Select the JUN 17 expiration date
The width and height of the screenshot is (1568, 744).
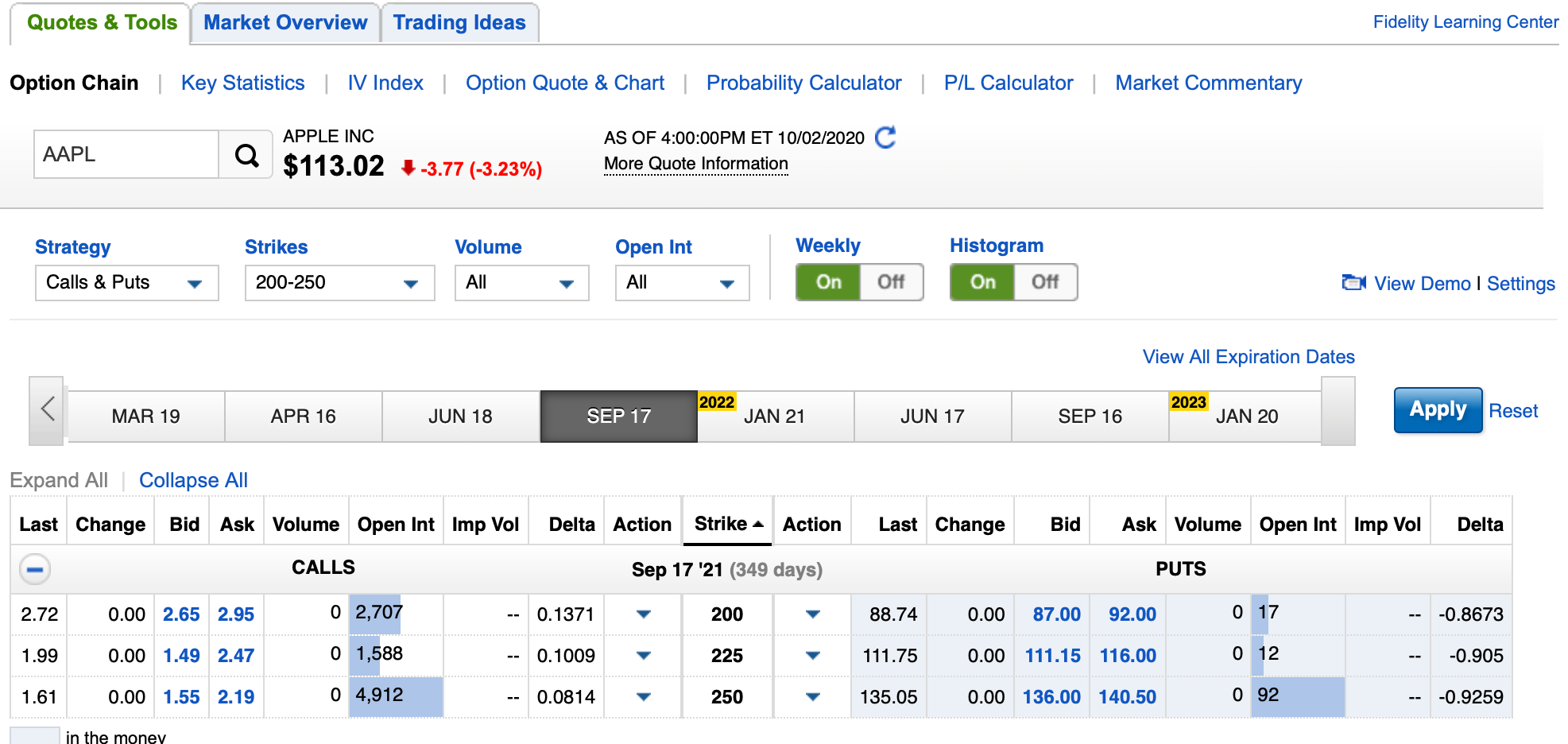pyautogui.click(x=933, y=417)
